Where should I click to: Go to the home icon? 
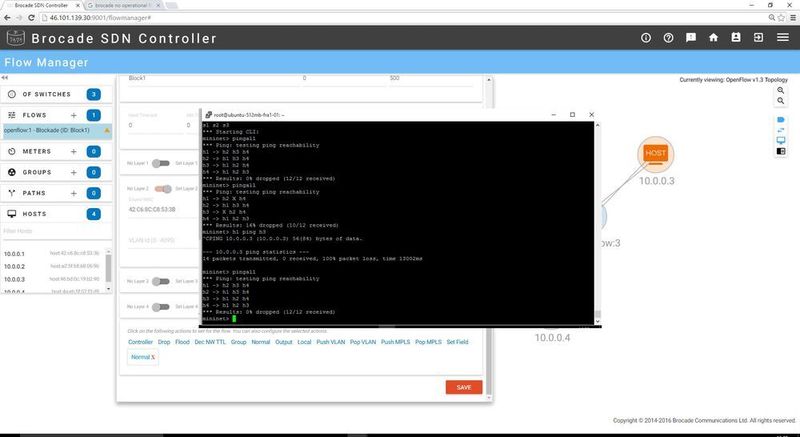coord(713,38)
